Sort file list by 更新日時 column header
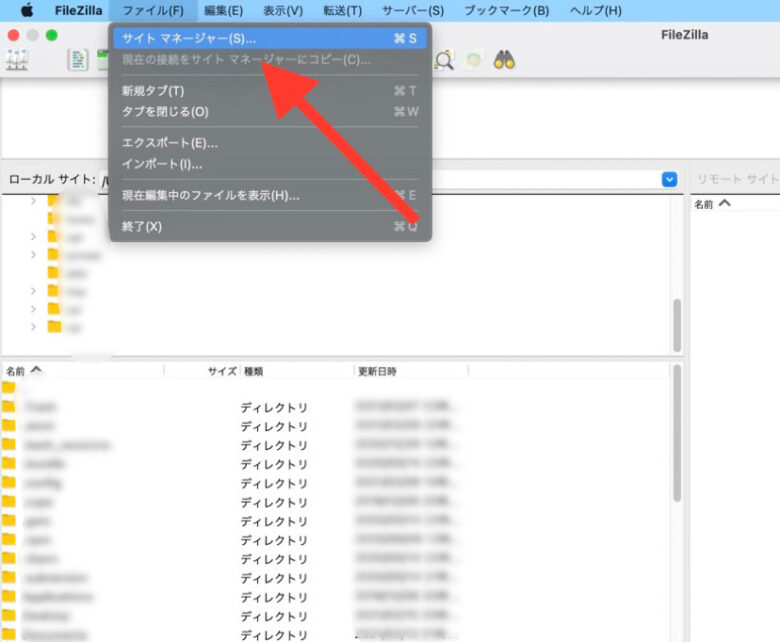Image resolution: width=780 pixels, height=642 pixels. (378, 371)
